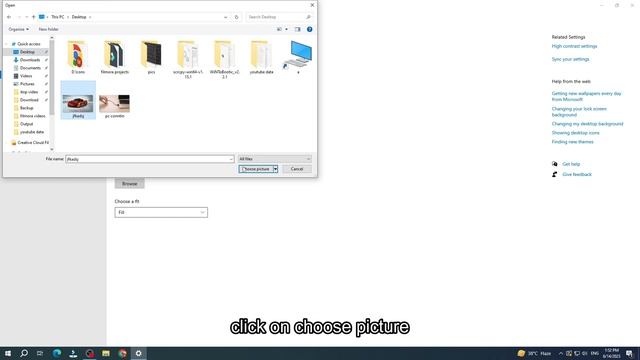This screenshot has height=360, width=640.
Task: Open the All files type dropdown
Action: point(274,159)
